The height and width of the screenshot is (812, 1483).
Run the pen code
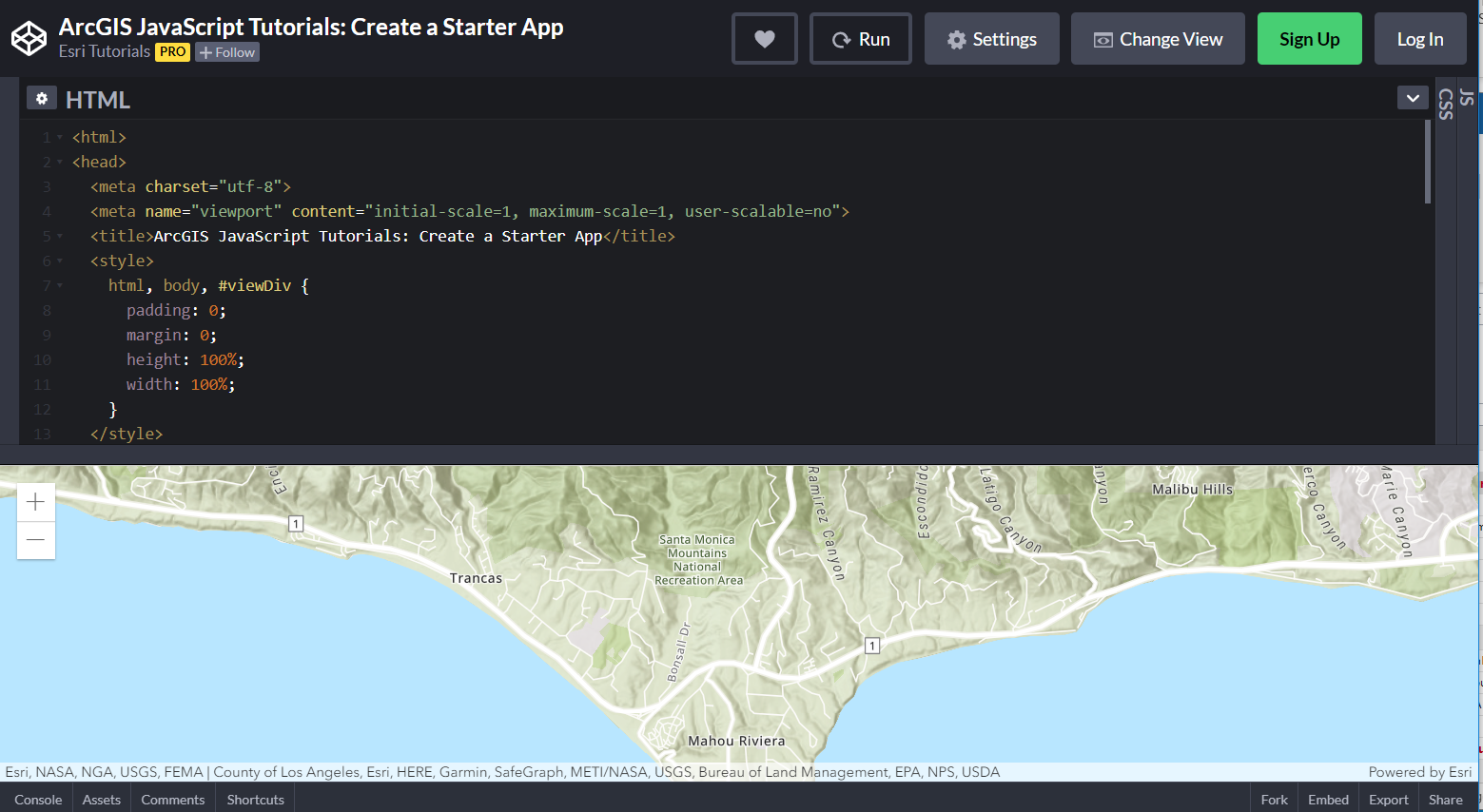(x=861, y=39)
